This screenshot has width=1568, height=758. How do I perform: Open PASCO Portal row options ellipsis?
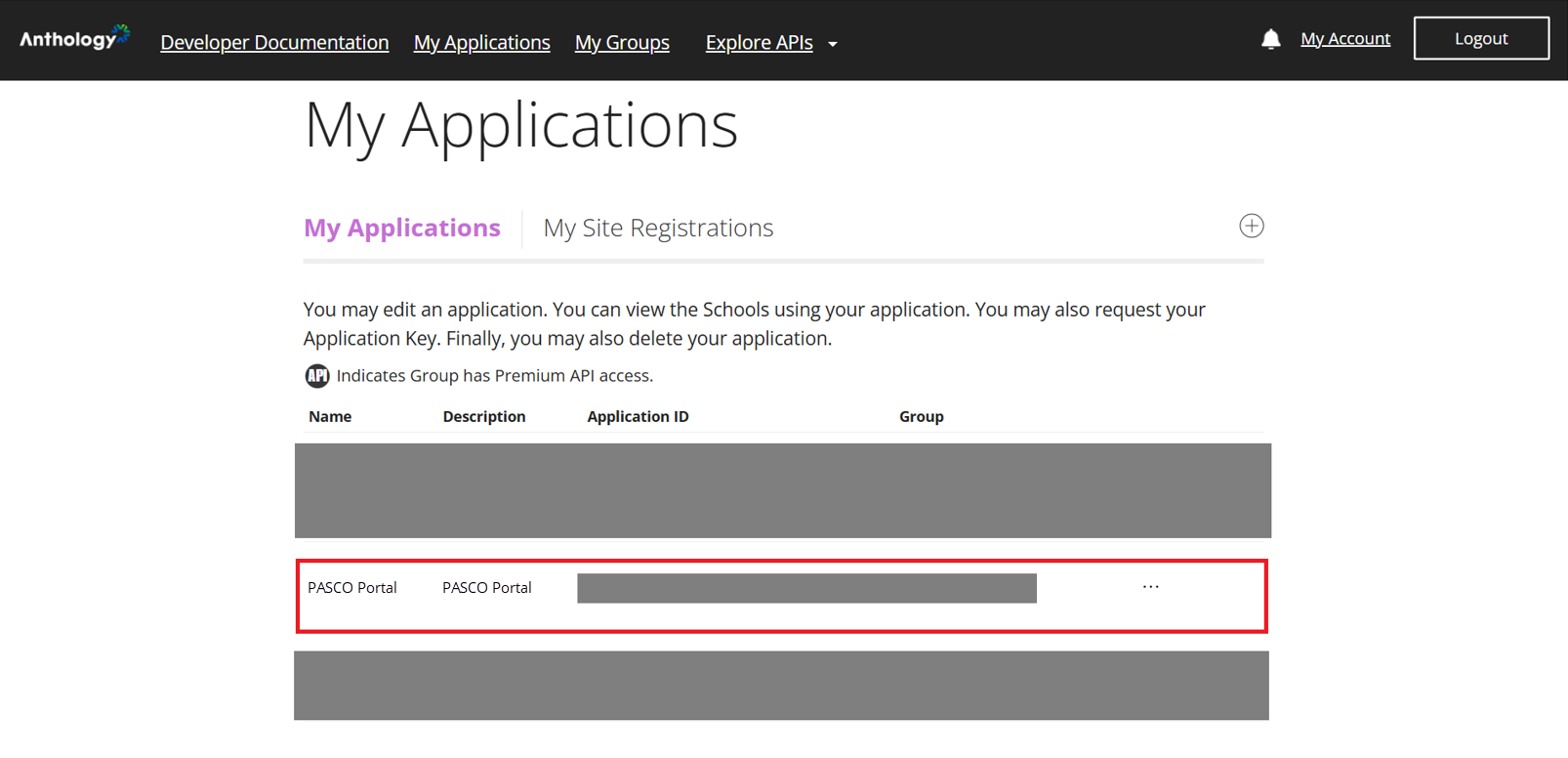click(1150, 587)
